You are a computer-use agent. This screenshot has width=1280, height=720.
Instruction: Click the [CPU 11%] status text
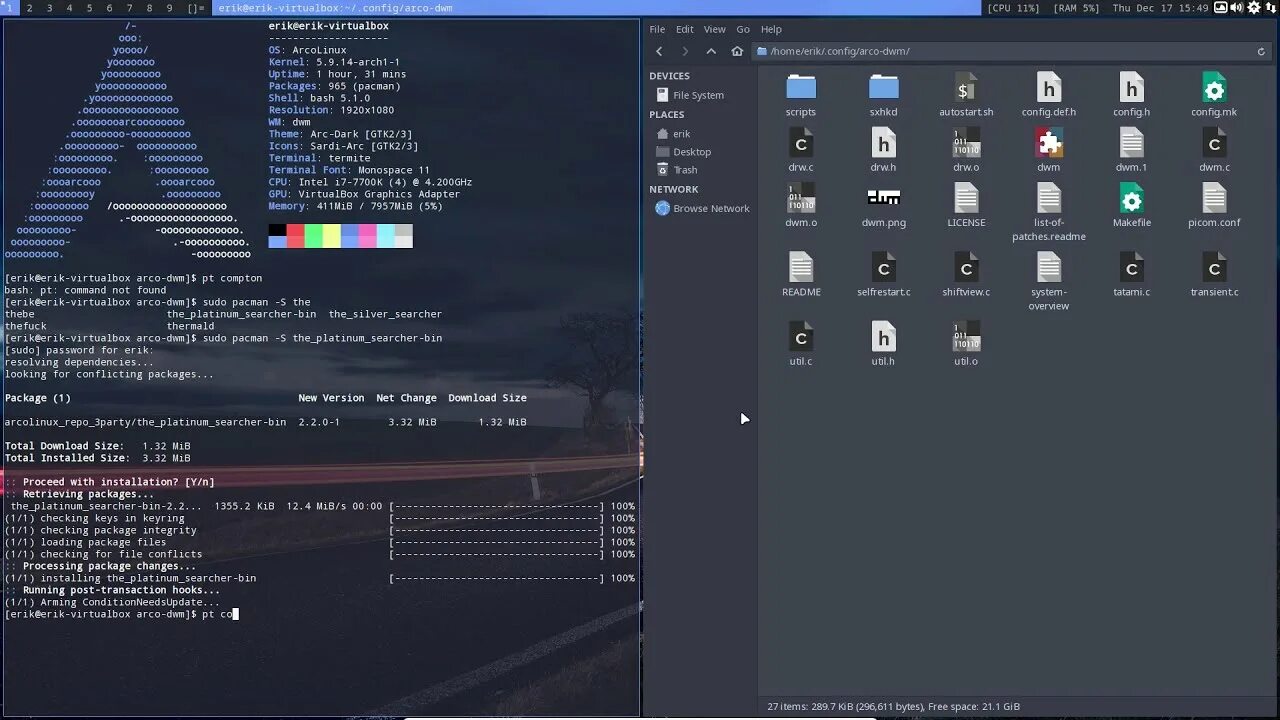1014,8
